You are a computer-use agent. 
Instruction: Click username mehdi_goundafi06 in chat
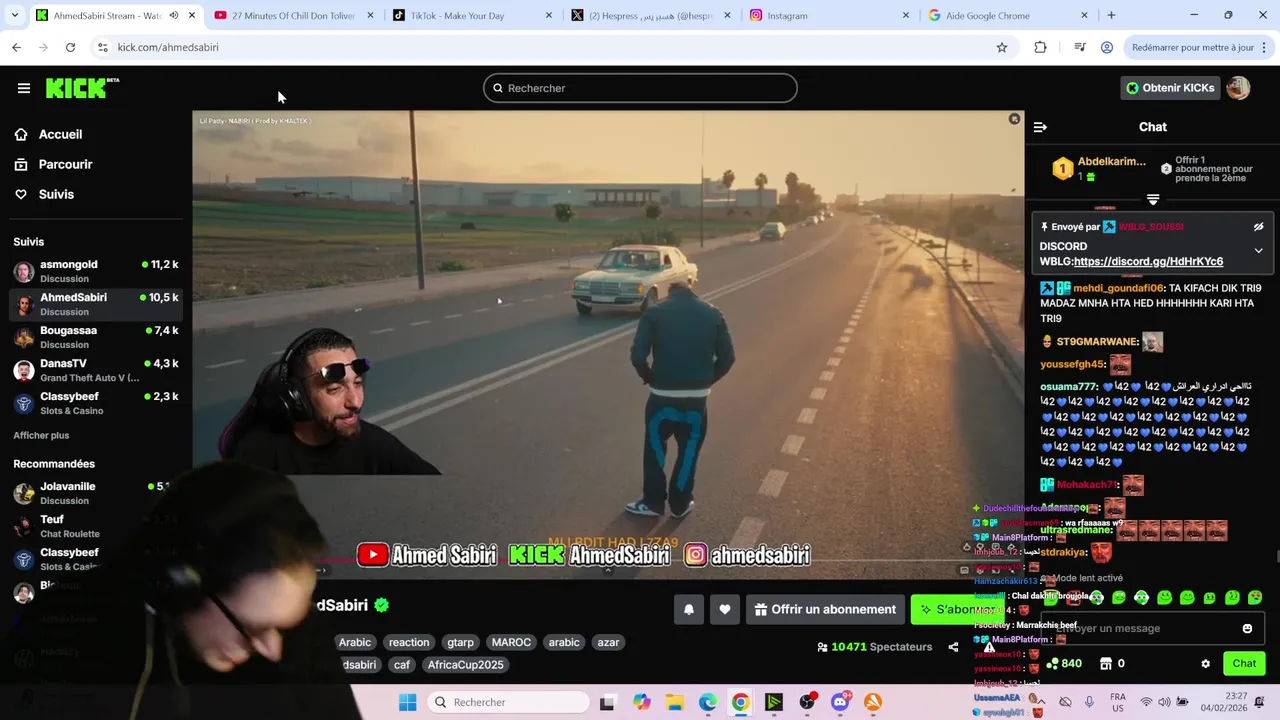pyautogui.click(x=1118, y=288)
